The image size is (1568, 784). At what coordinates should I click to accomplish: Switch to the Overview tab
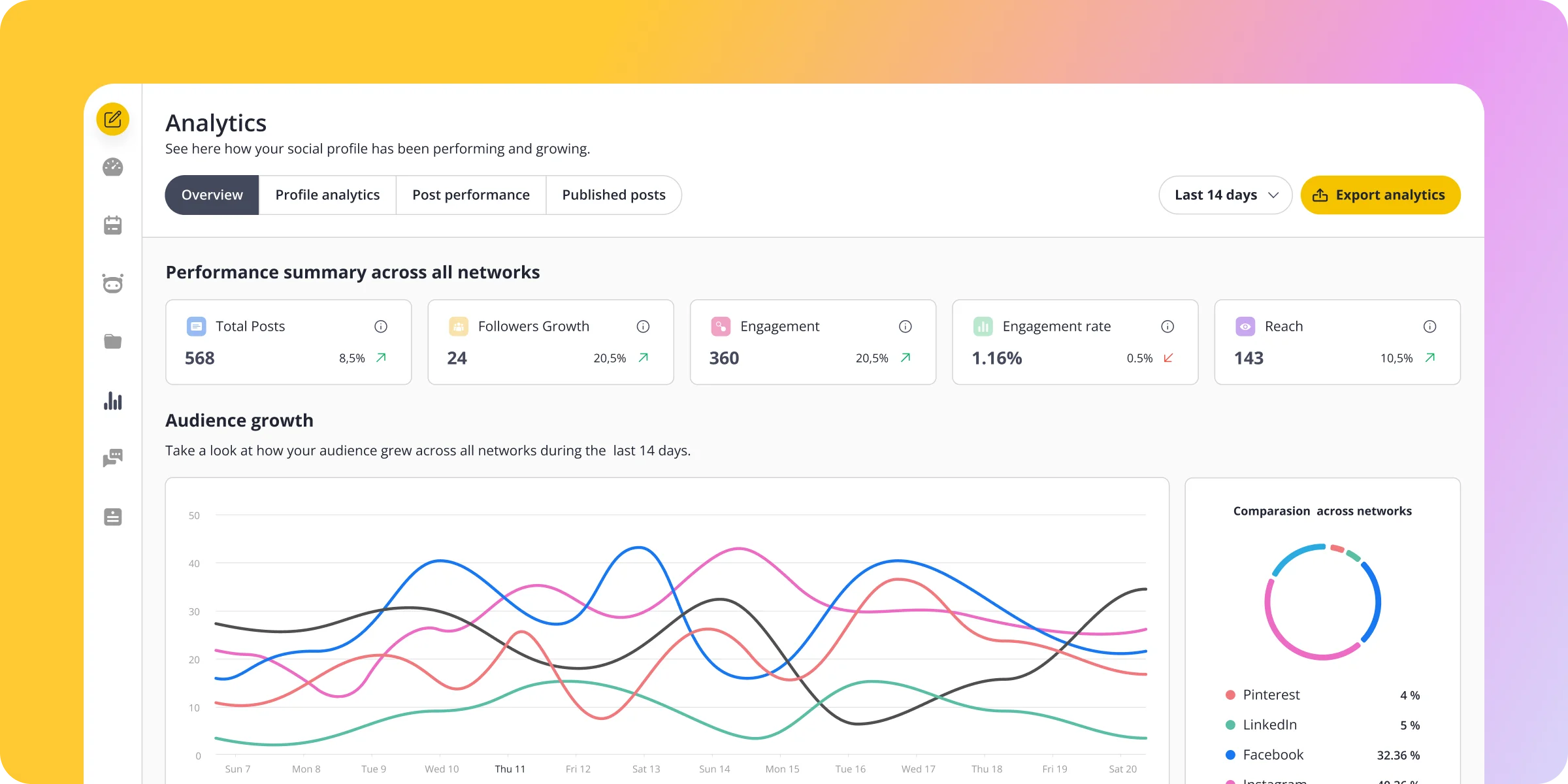[x=212, y=195]
